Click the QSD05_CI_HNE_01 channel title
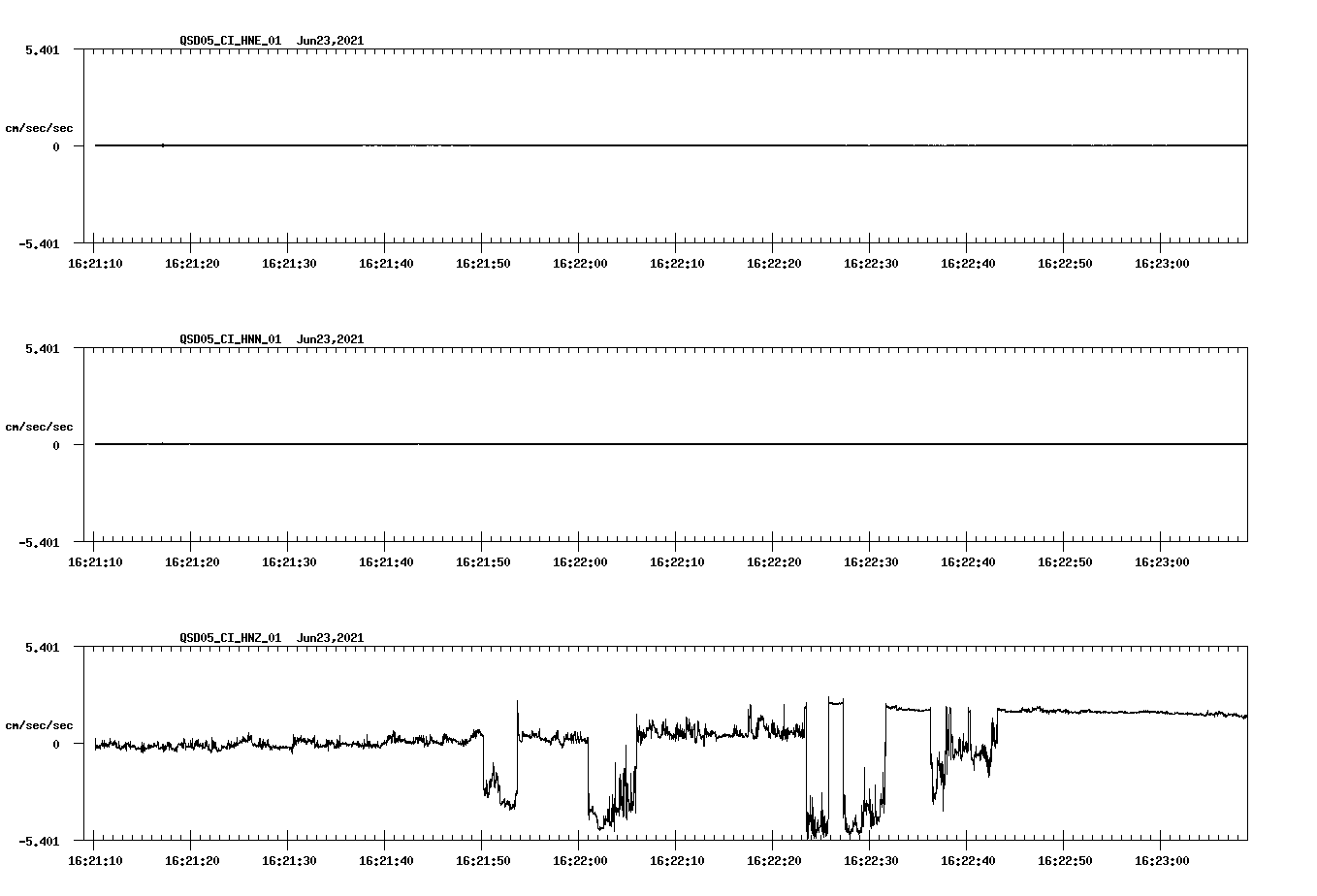Viewport: 1317px width, 896px height. coord(231,41)
